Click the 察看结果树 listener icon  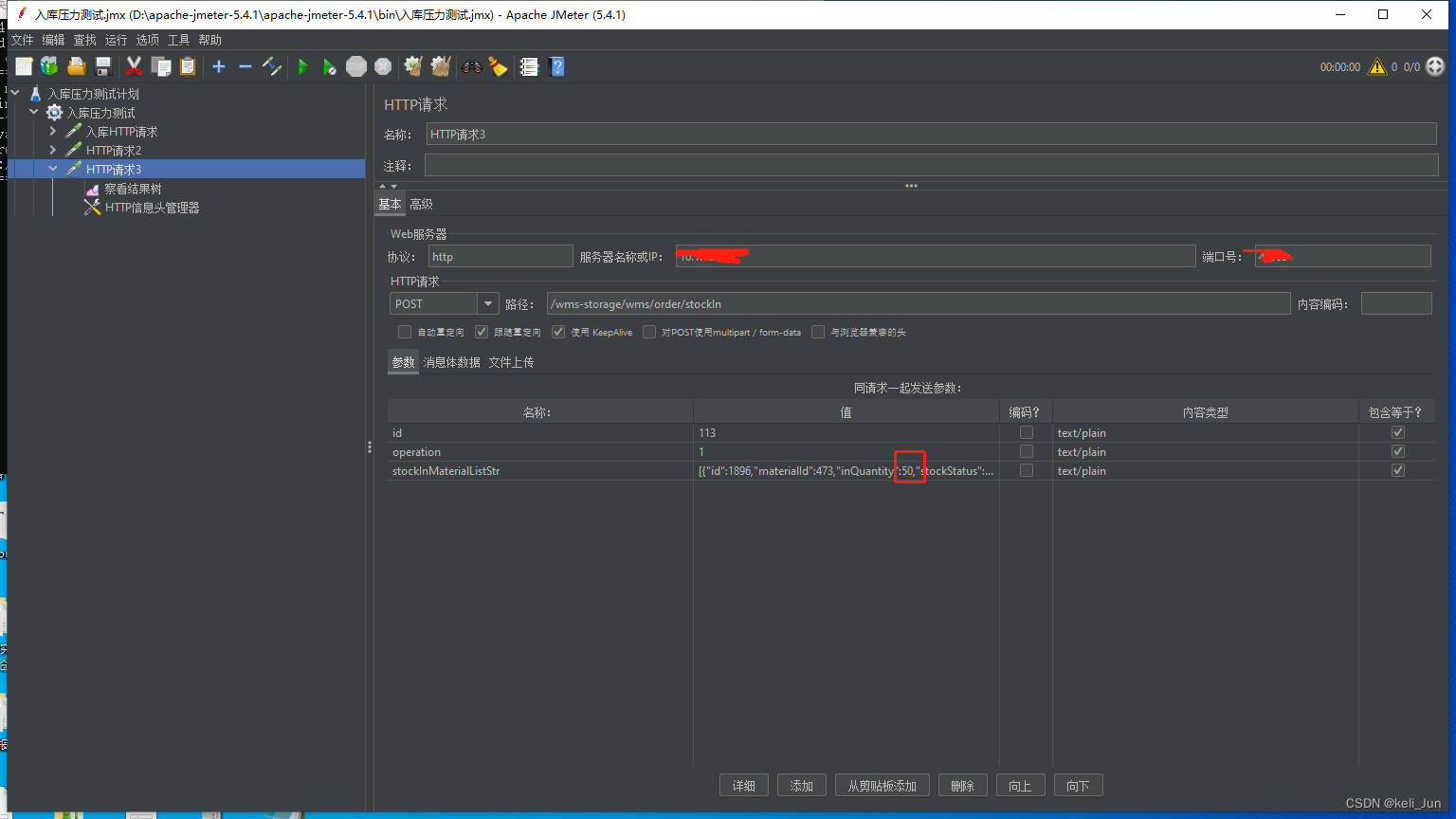point(92,189)
